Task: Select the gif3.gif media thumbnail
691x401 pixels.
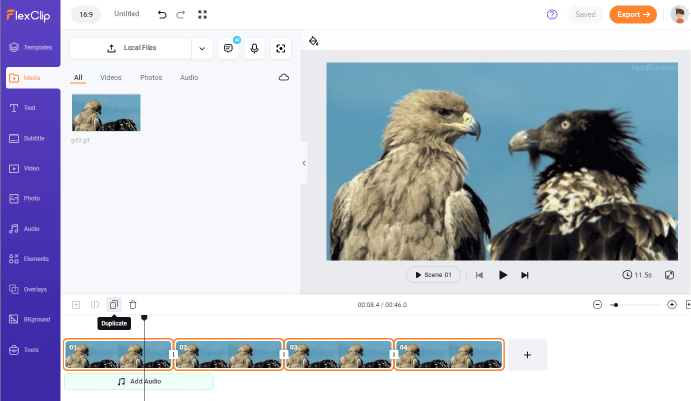Action: pos(106,112)
